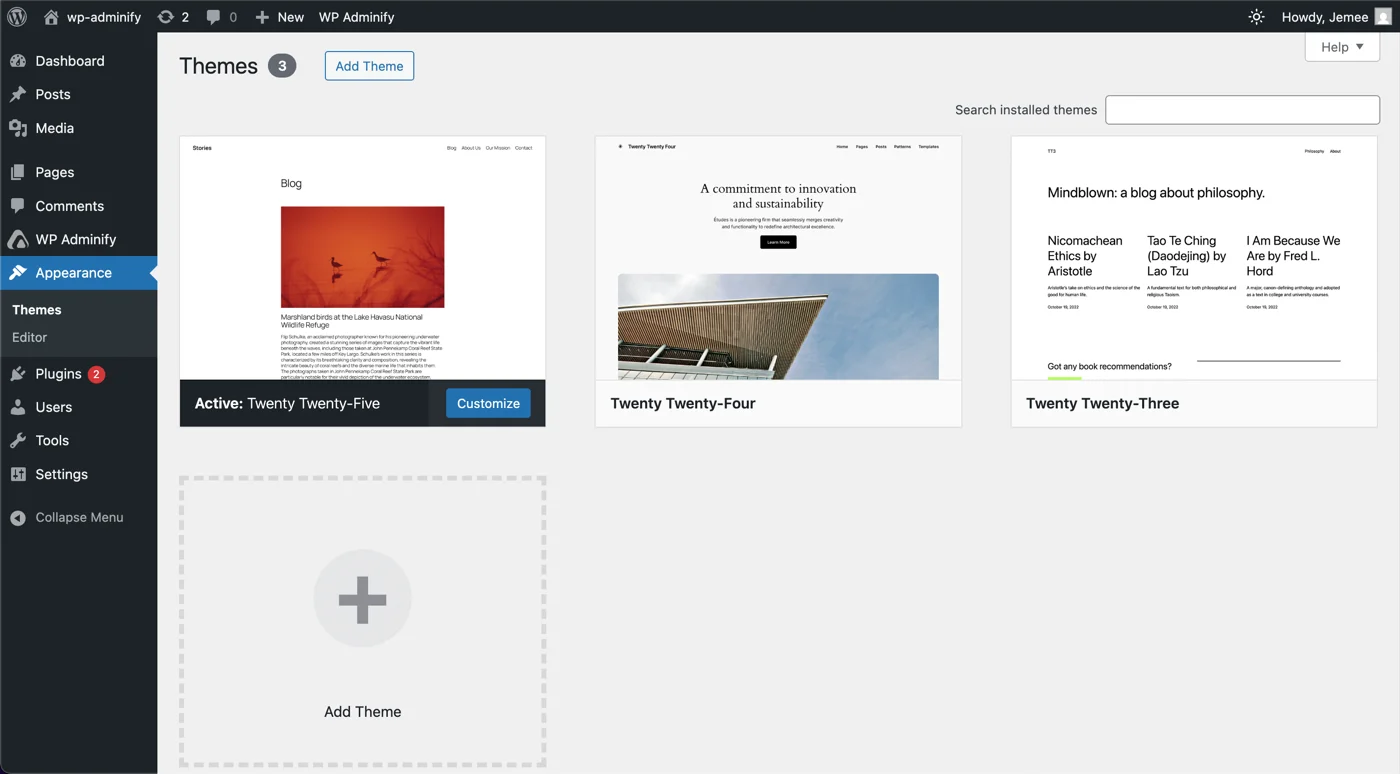This screenshot has height=774, width=1400.
Task: Click the Dashboard gauge icon in sidebar
Action: point(18,61)
